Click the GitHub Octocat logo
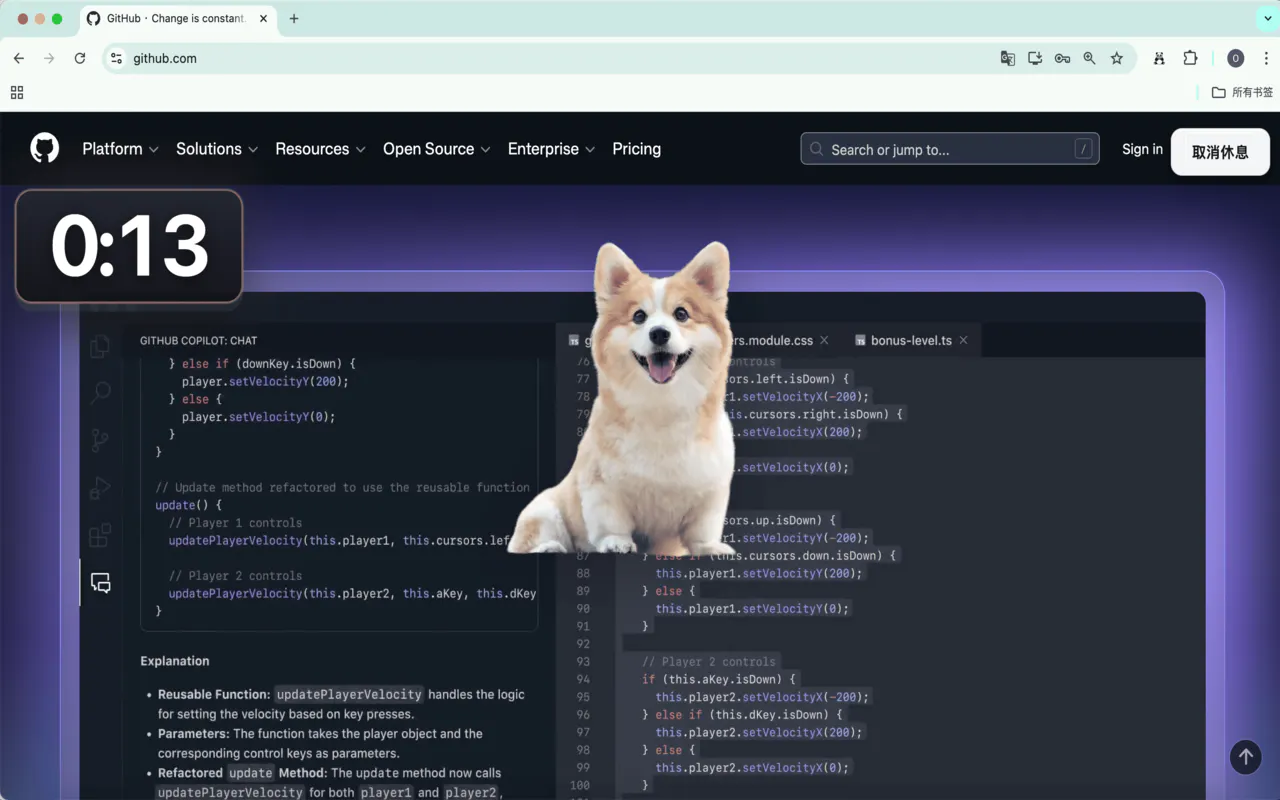The width and height of the screenshot is (1280, 800). click(x=44, y=148)
